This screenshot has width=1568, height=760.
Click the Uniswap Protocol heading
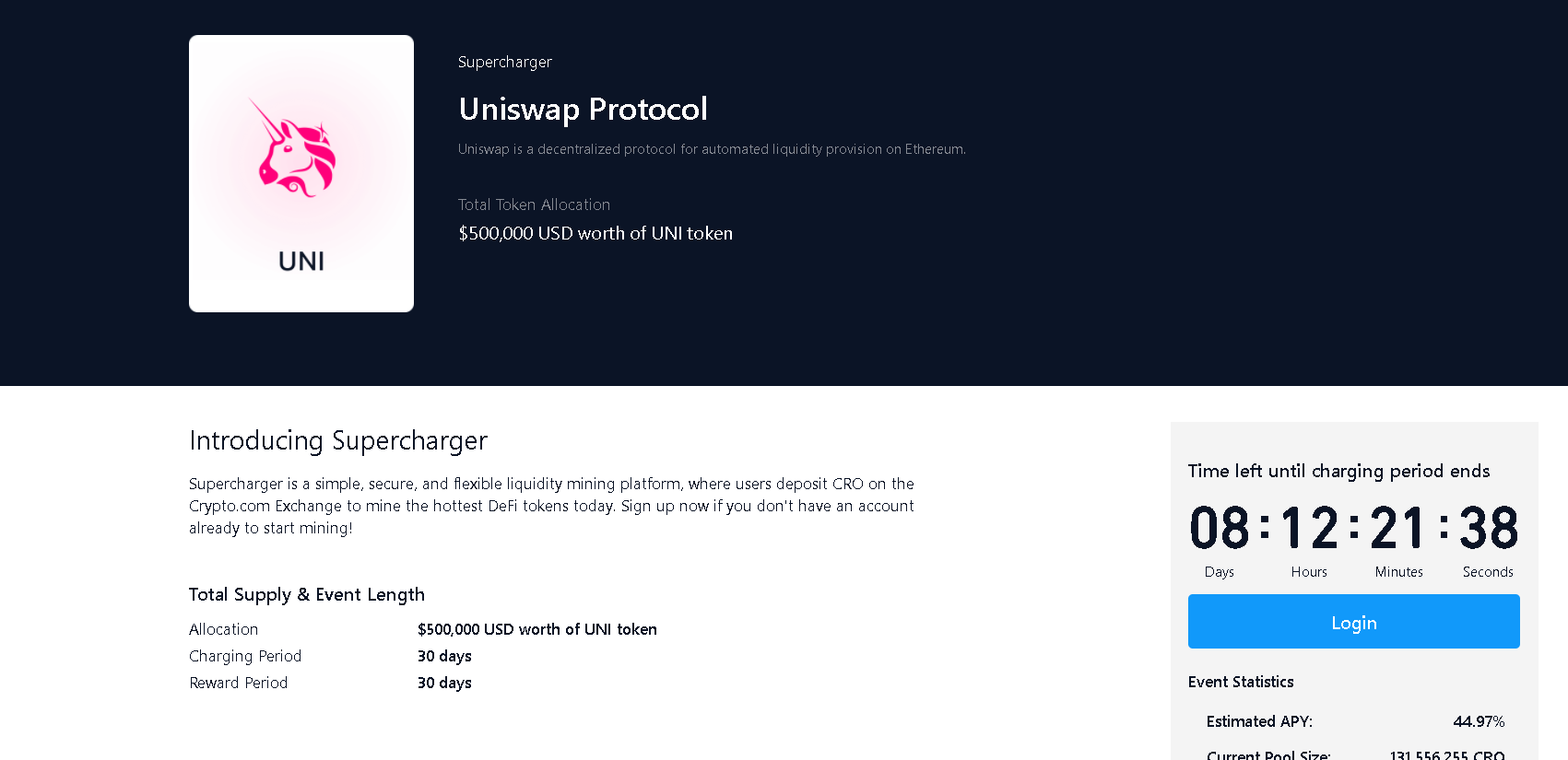[583, 110]
